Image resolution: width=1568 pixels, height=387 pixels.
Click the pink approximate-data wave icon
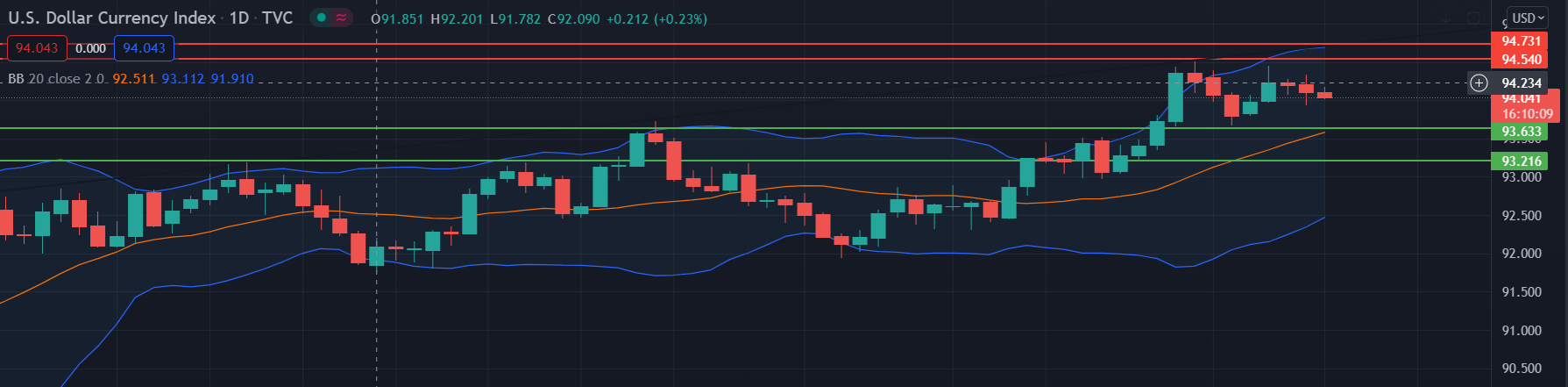tap(341, 18)
